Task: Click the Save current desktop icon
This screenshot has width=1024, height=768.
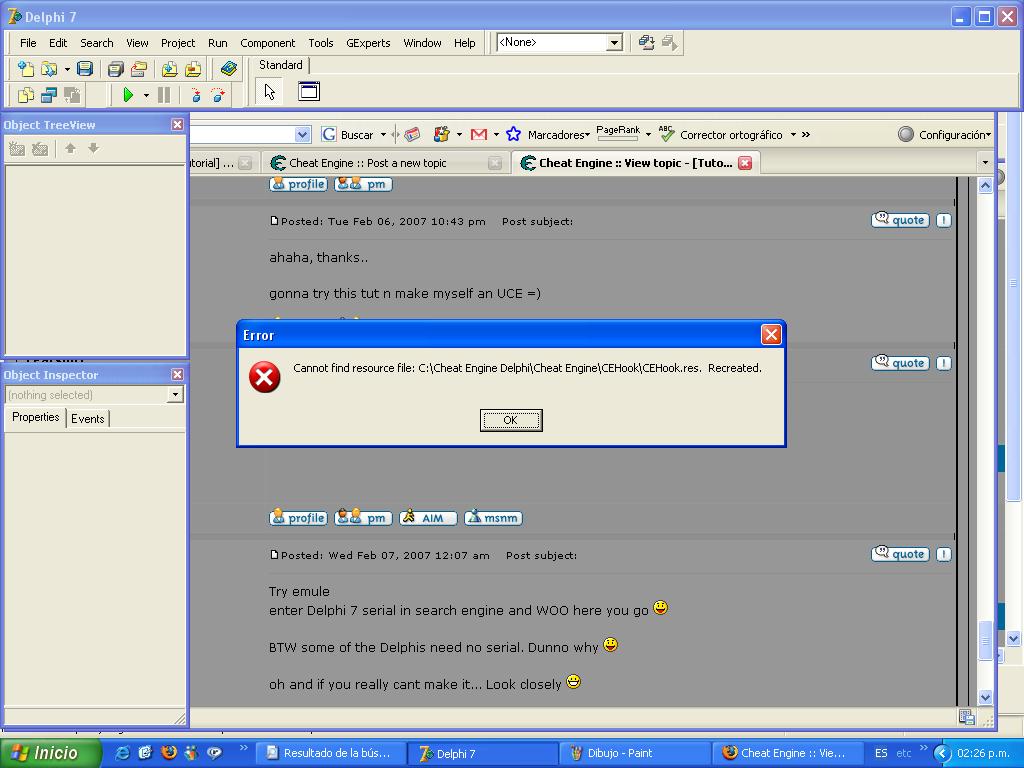Action: pyautogui.click(x=647, y=43)
